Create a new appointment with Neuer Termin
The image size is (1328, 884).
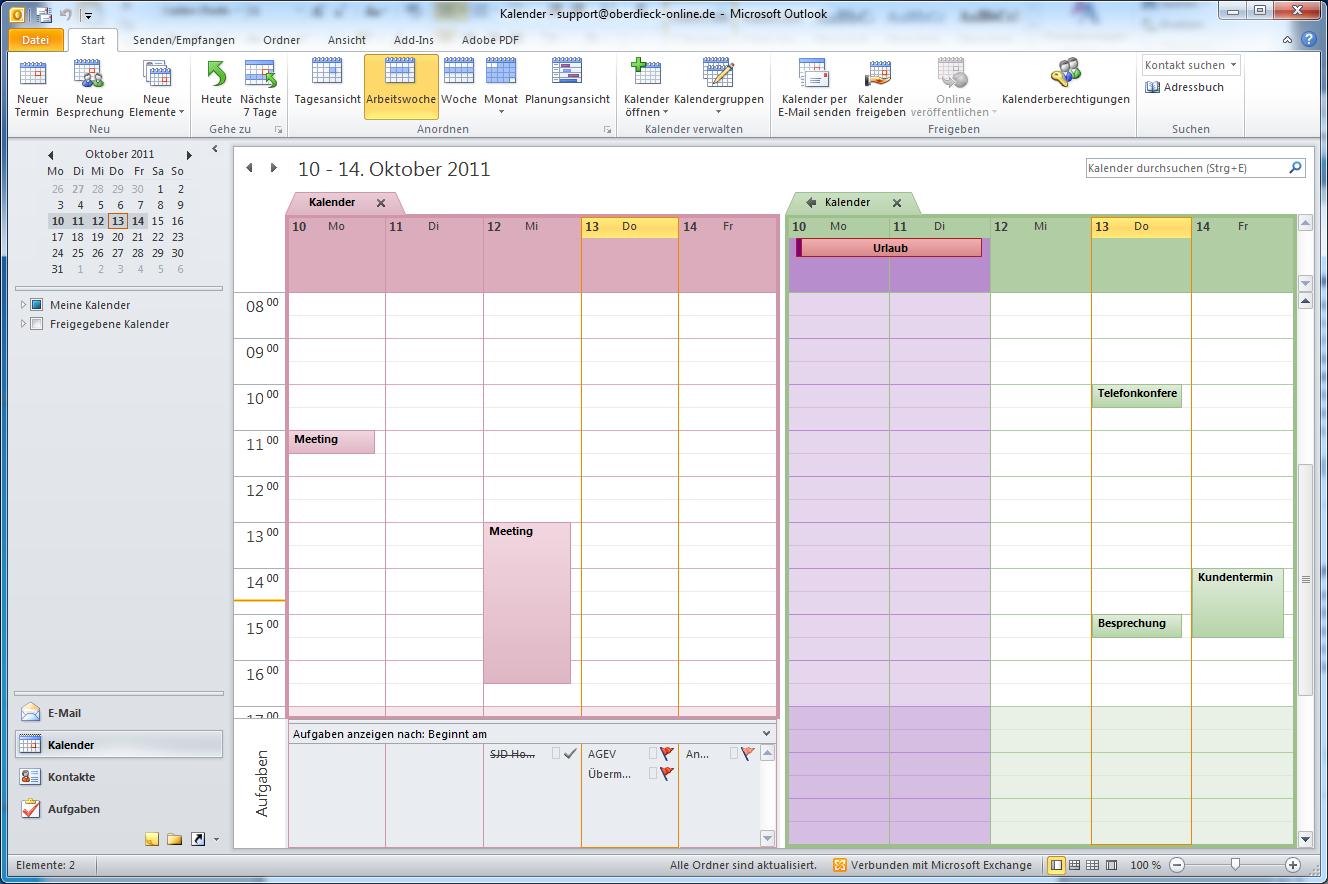coord(32,88)
